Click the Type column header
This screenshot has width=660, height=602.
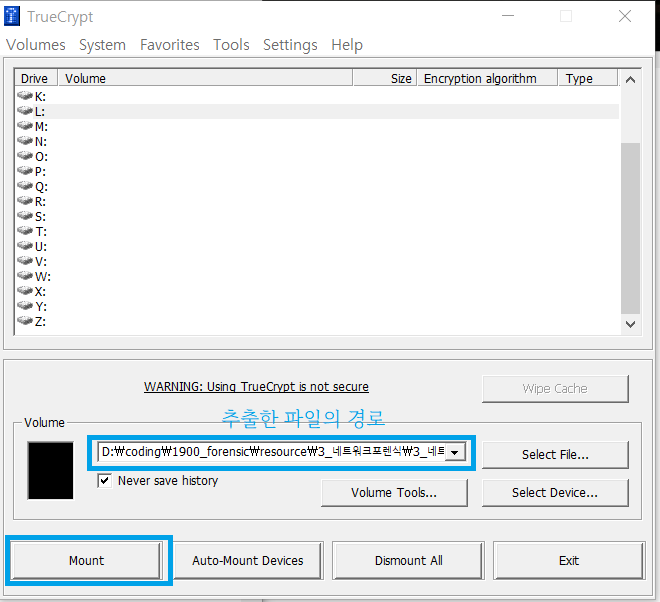pyautogui.click(x=588, y=78)
